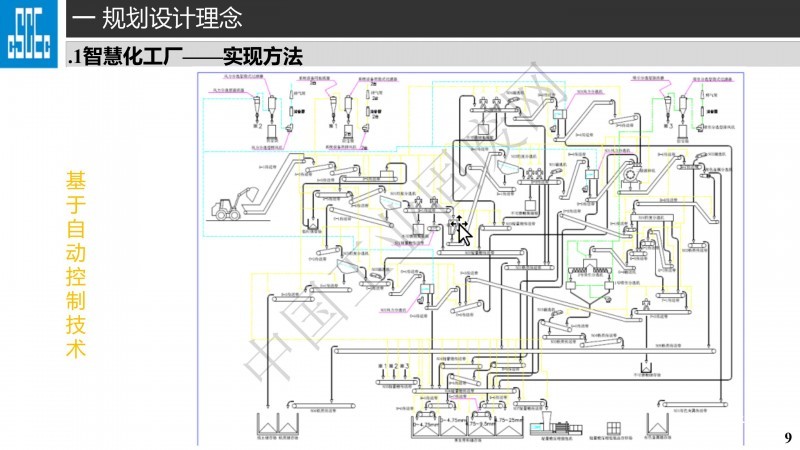The image size is (800, 450).
Task: Click the stacked pallet grid icon
Action: pyautogui.click(x=613, y=428)
